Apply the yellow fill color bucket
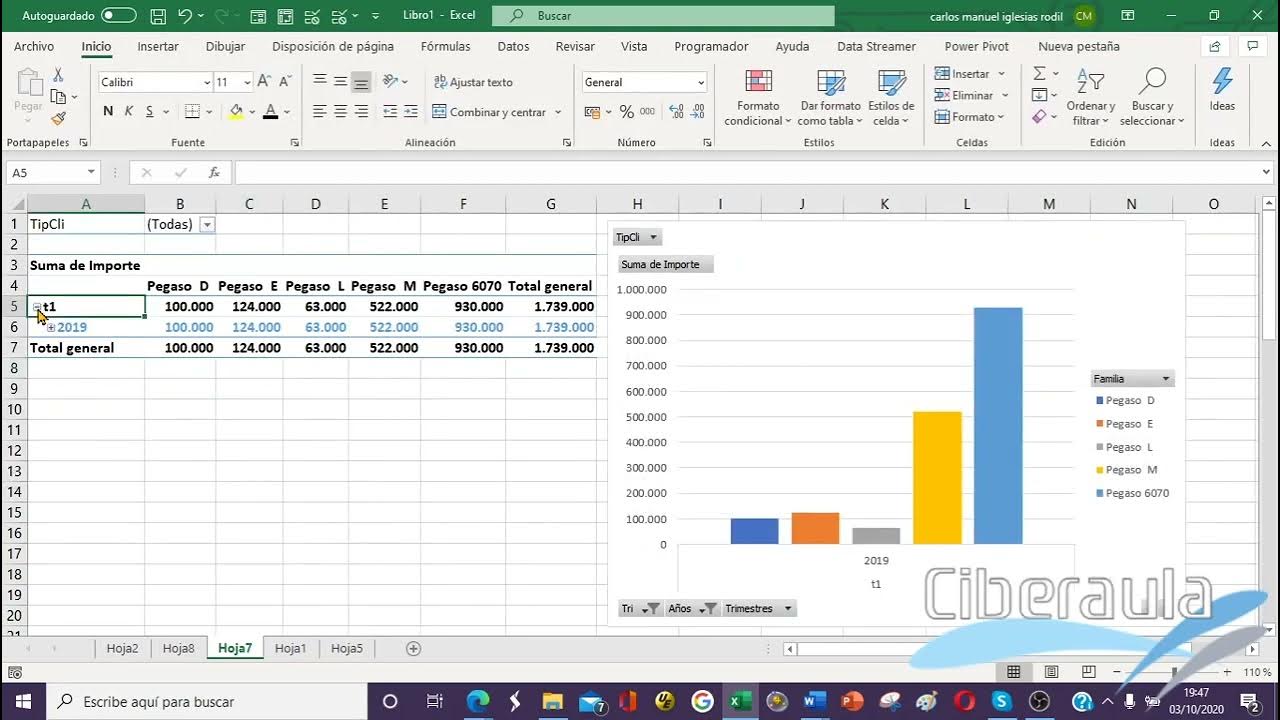 coord(236,112)
